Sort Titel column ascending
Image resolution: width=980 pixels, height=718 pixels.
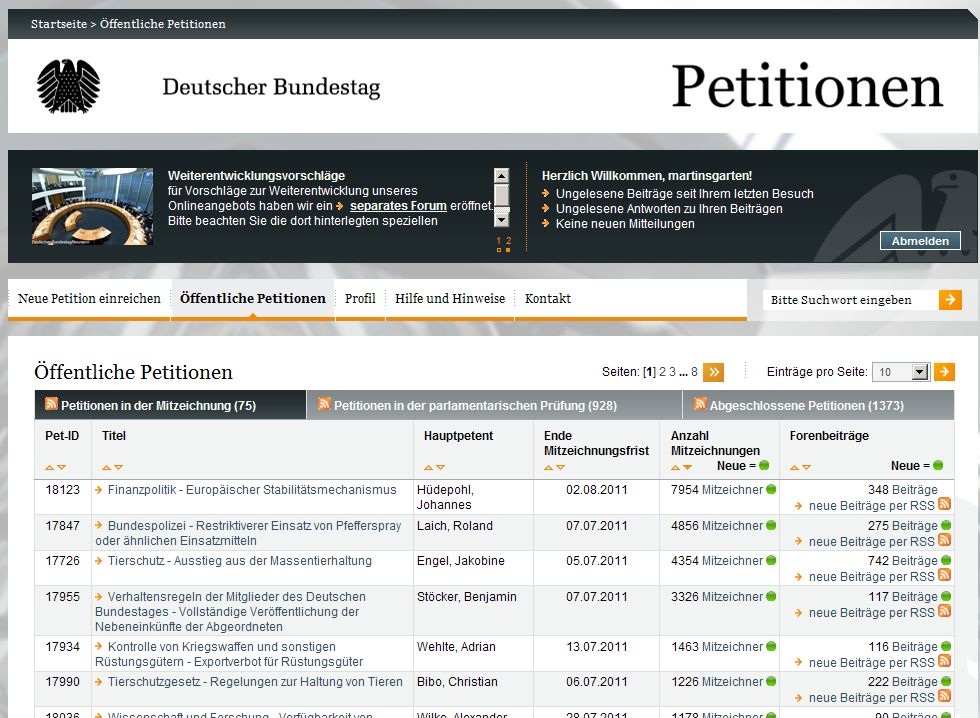coord(106,467)
